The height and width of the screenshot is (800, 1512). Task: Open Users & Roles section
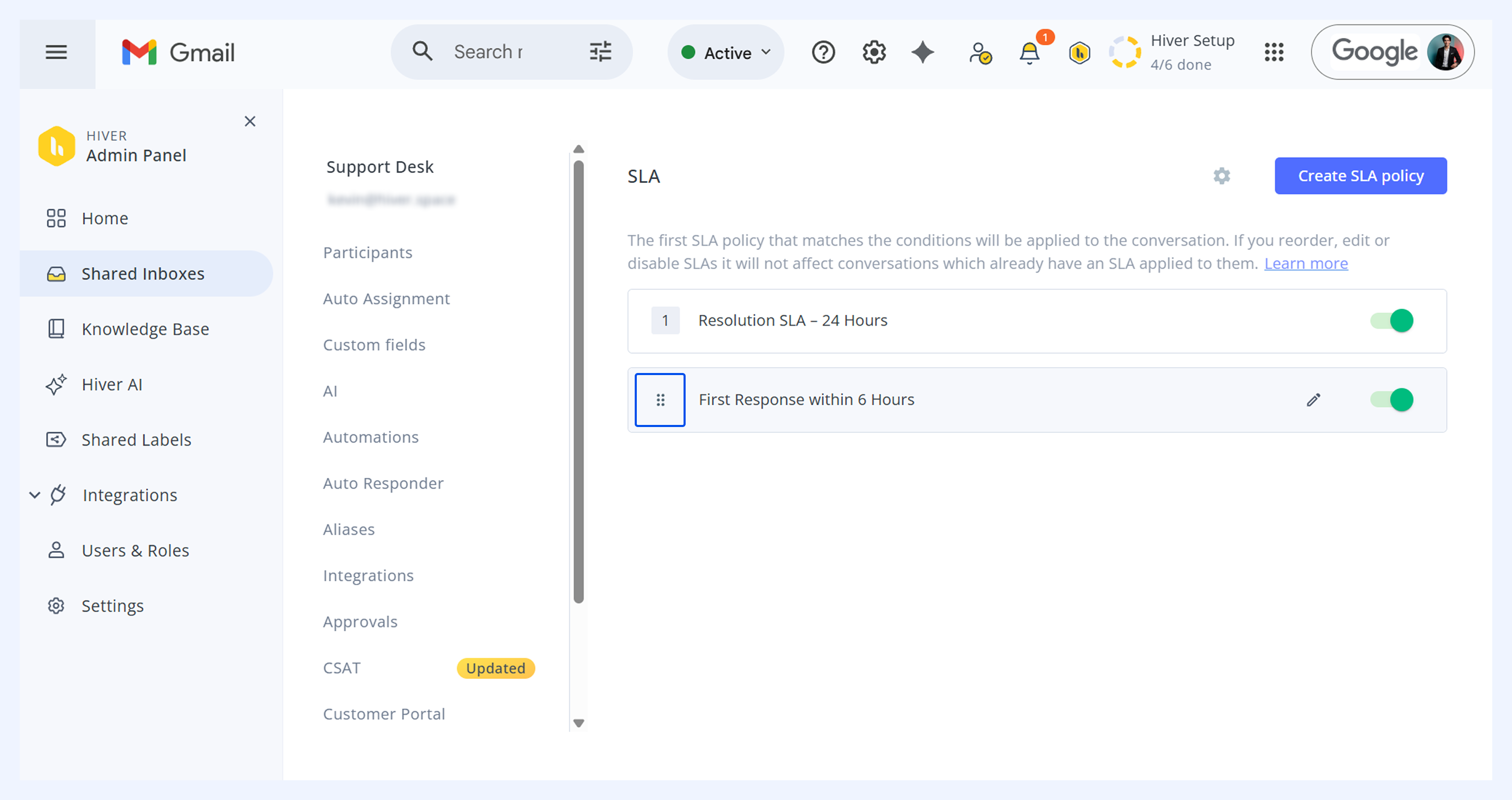pyautogui.click(x=135, y=550)
